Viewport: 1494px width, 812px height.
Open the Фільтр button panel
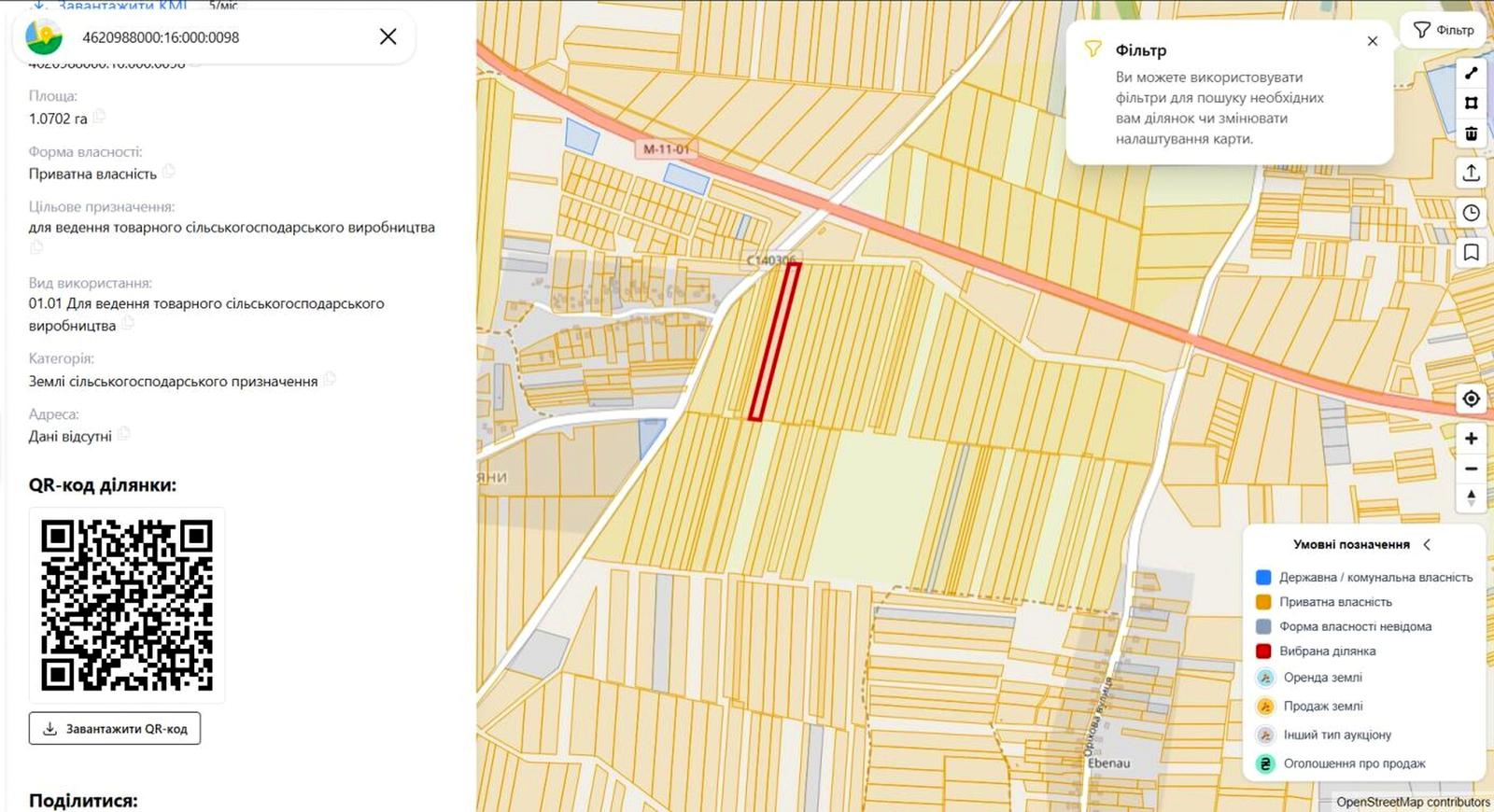click(x=1444, y=30)
